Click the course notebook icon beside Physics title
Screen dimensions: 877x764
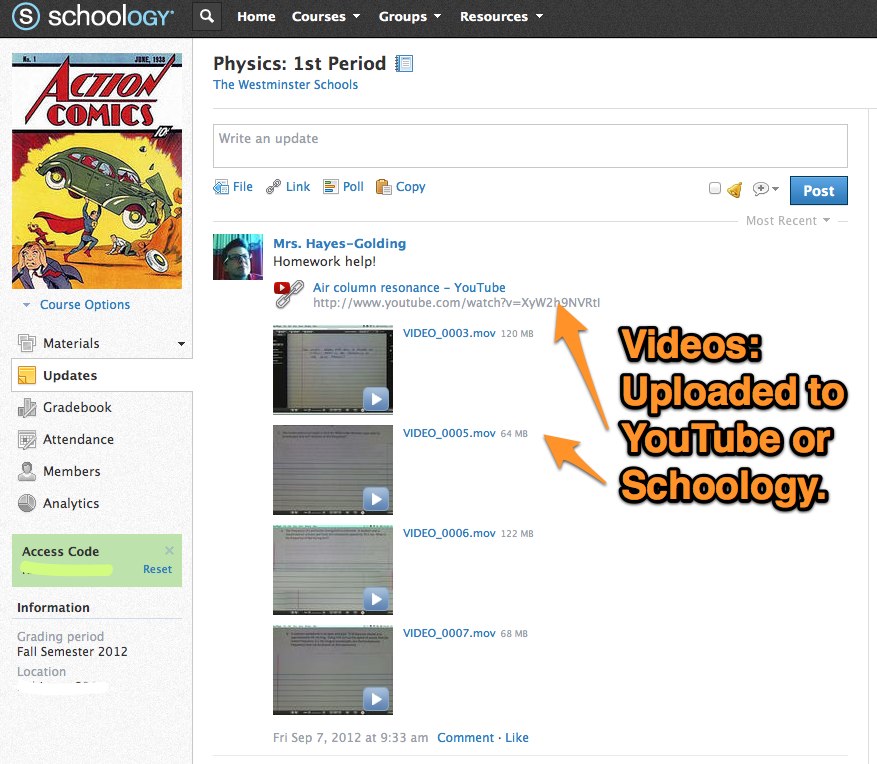(404, 64)
